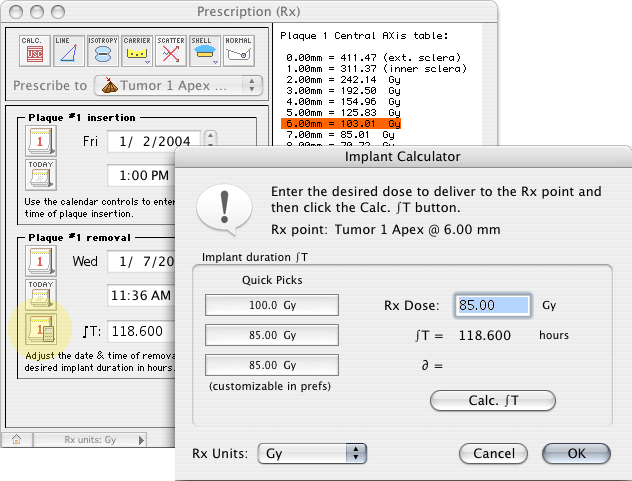
Task: Expand Rx units: Gy status bar arrow
Action: [x=141, y=440]
